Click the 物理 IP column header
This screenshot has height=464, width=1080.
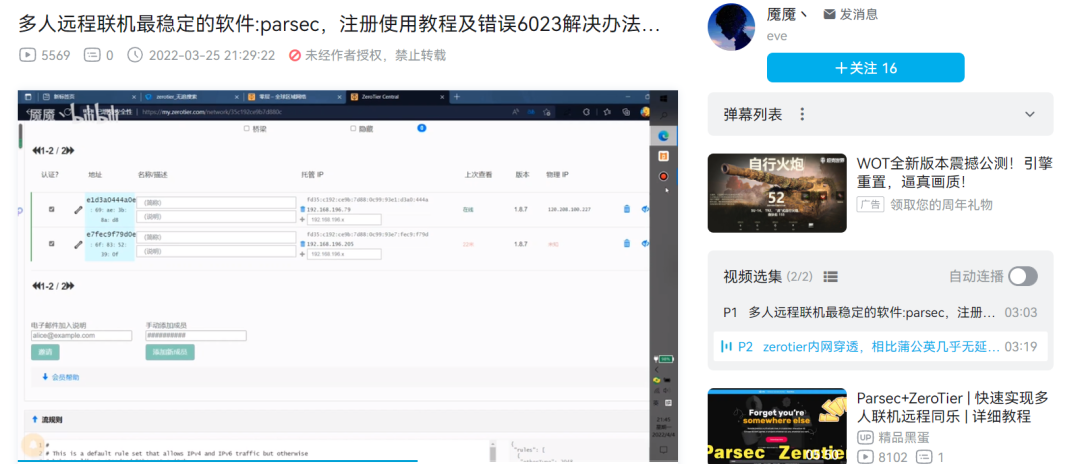coord(557,175)
